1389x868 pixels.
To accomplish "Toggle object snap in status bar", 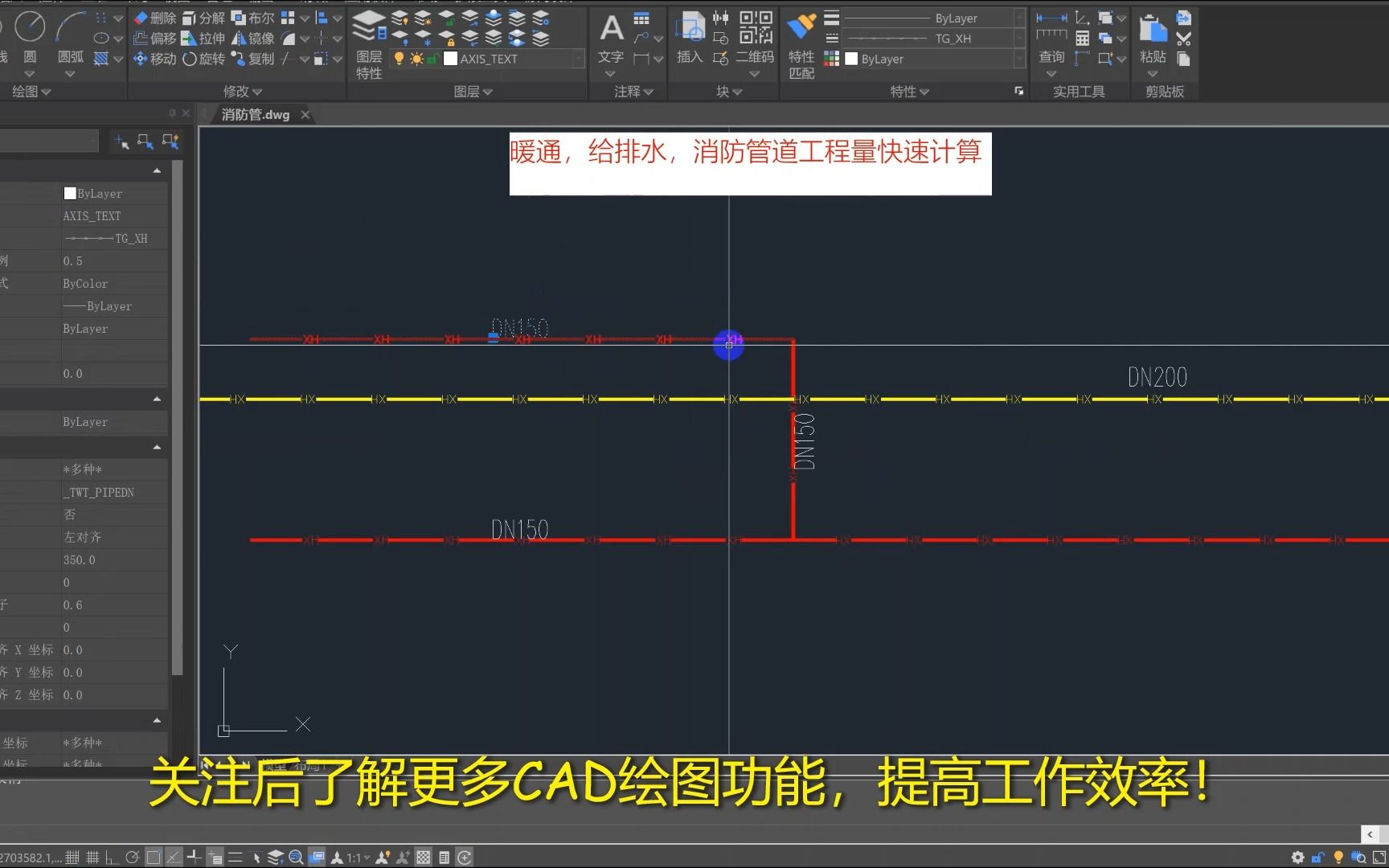I will 154,858.
